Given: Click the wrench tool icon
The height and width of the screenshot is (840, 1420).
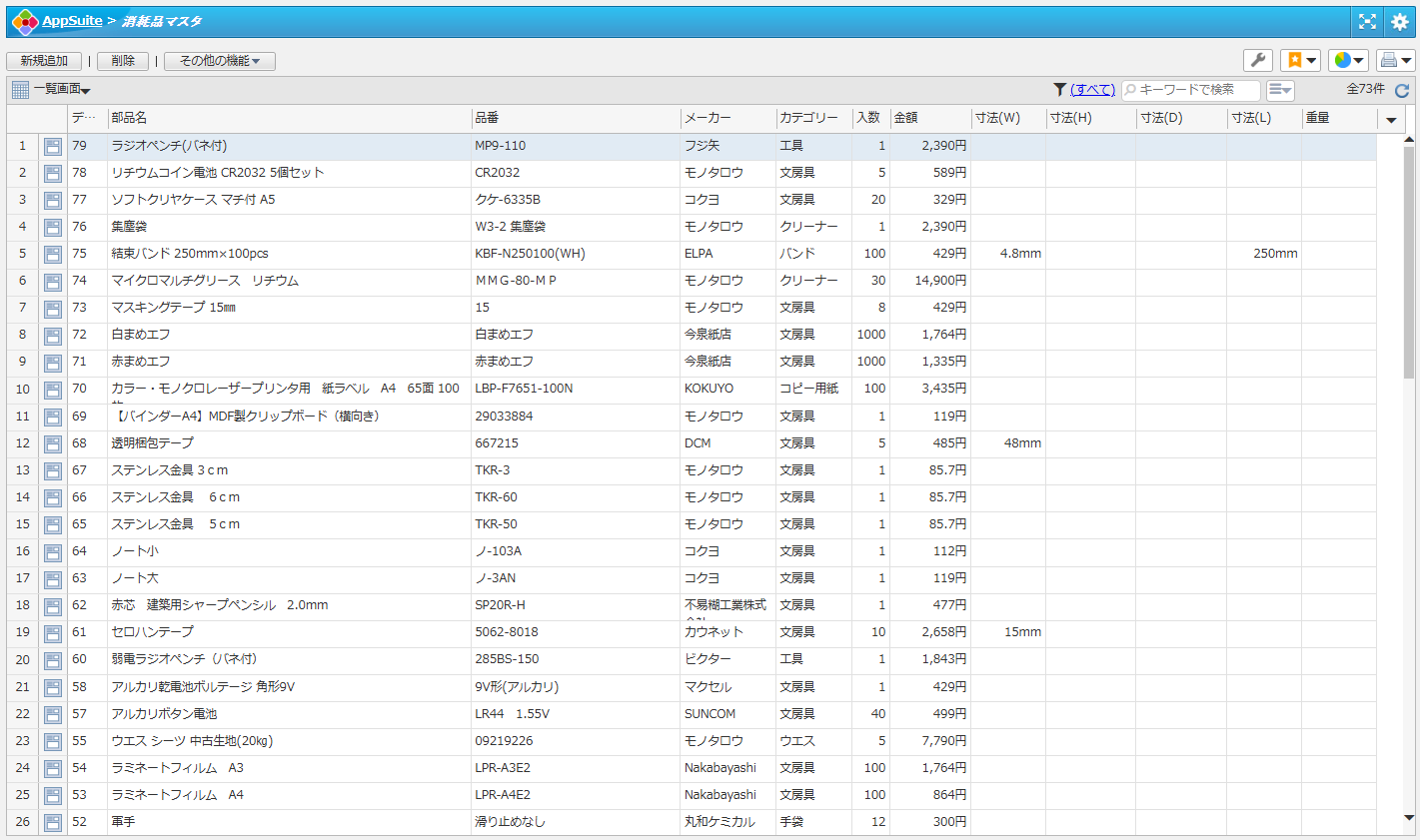Looking at the screenshot, I should coord(1258,61).
